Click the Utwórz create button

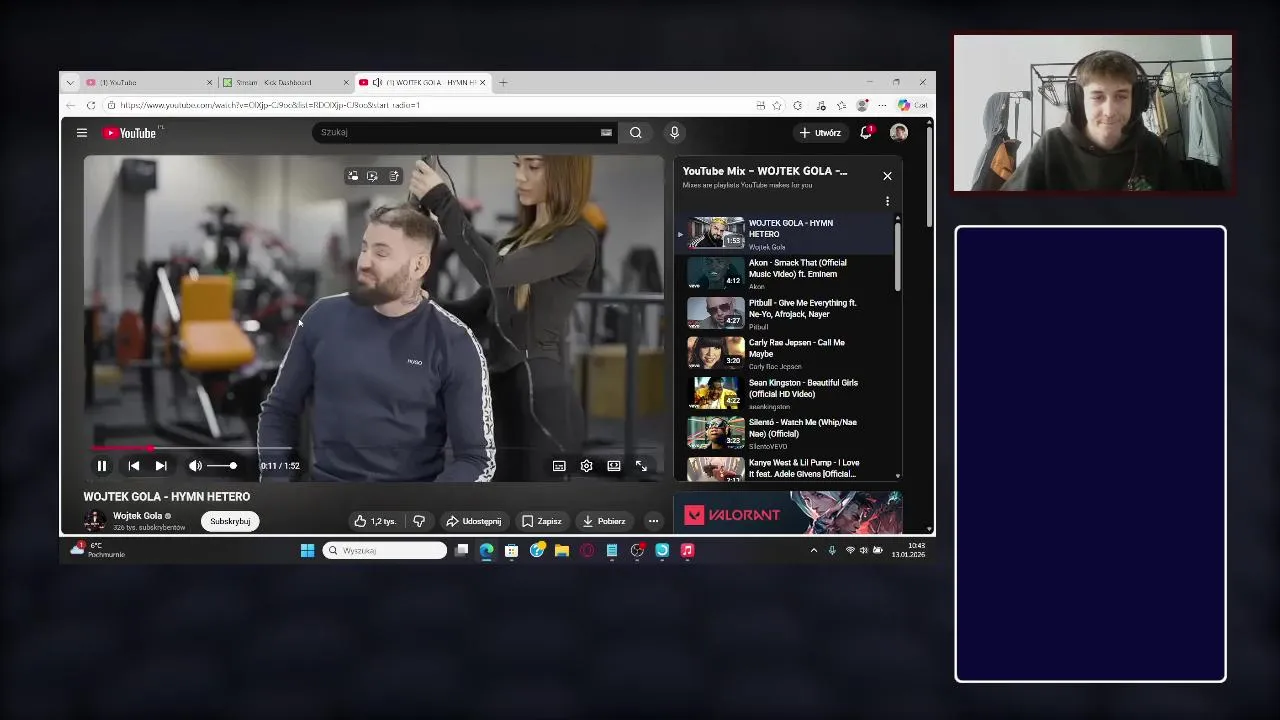(821, 132)
